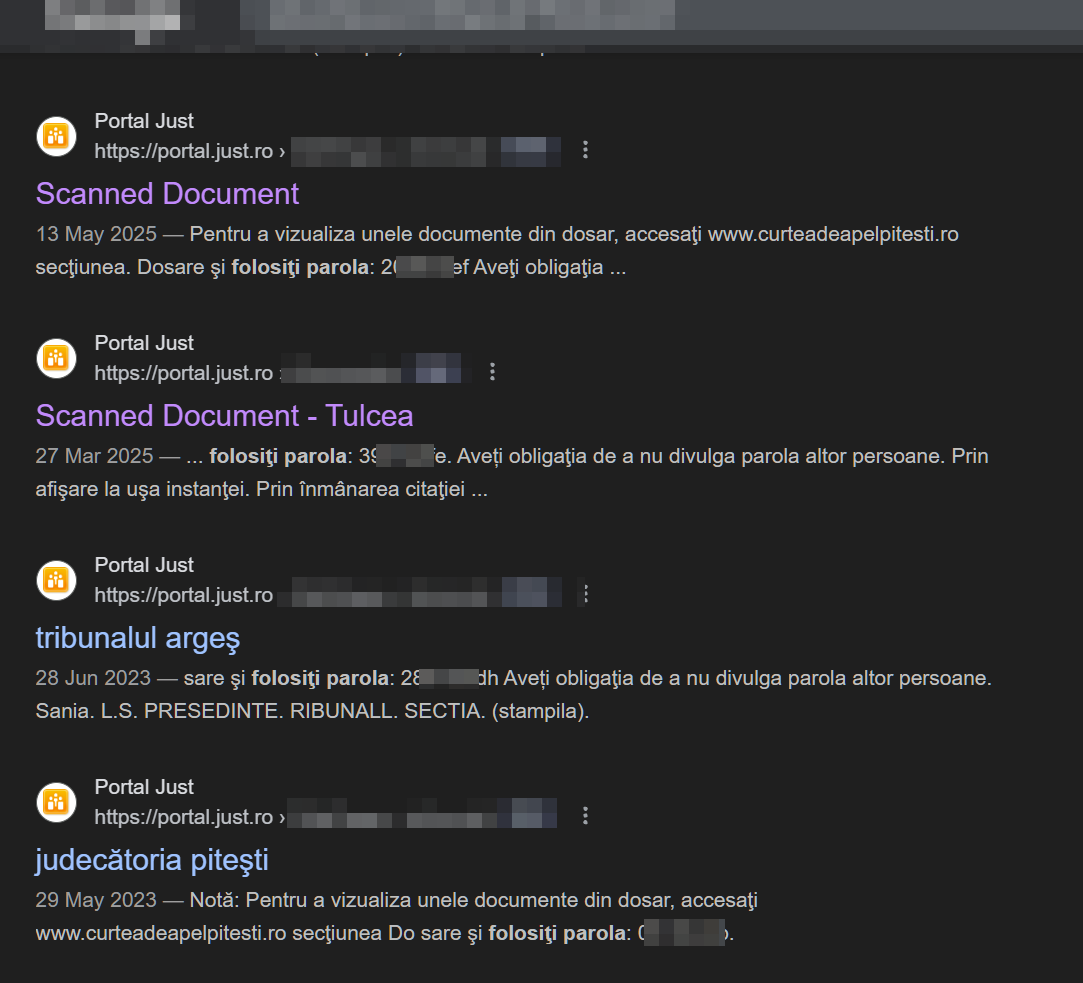Screen dimensions: 1083x983
Task: Click 'Portal Just' site name above Tulcea result
Action: click(x=144, y=343)
